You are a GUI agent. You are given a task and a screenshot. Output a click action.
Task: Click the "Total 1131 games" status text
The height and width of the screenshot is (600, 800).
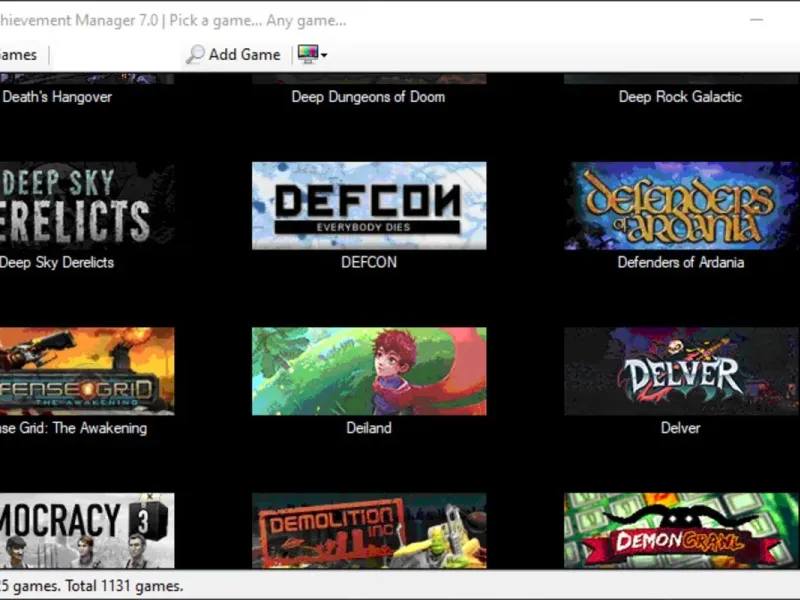click(x=124, y=586)
